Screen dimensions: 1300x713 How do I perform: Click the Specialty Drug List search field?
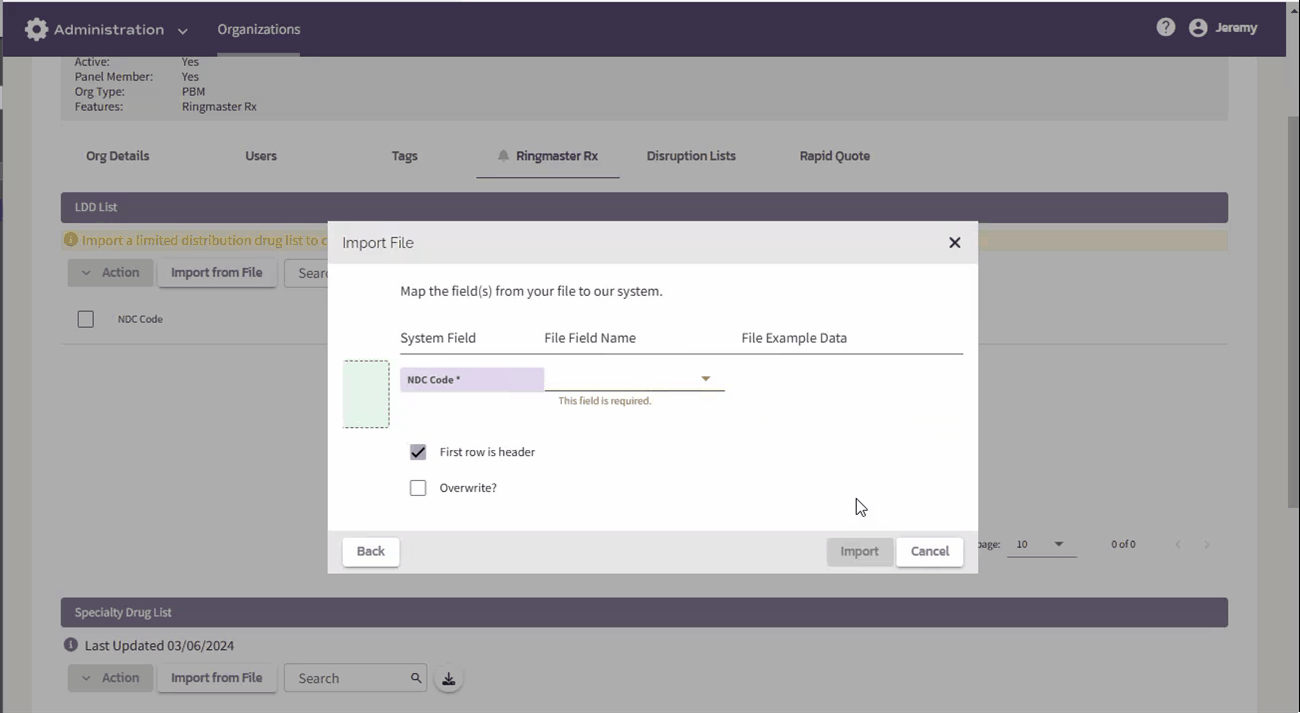(355, 678)
